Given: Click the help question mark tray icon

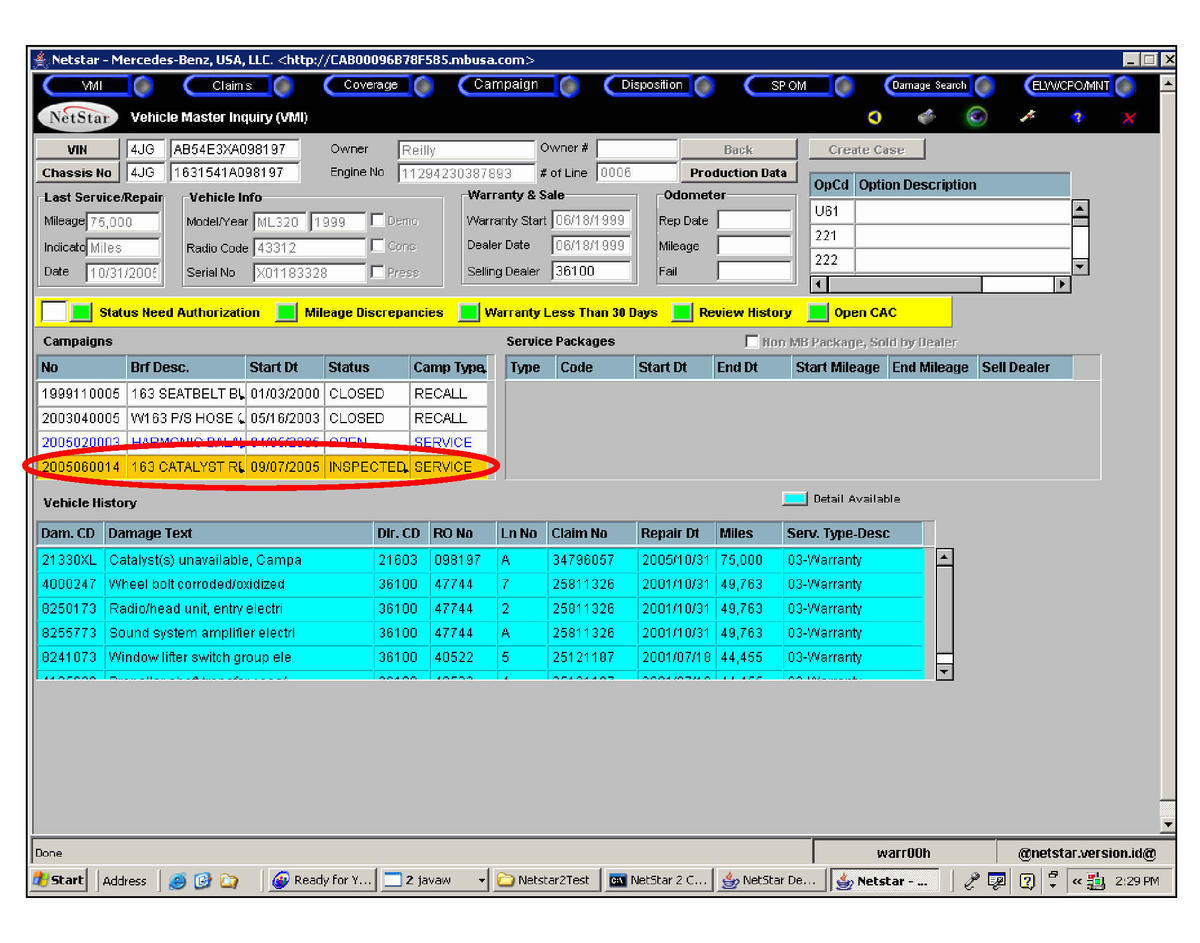Looking at the screenshot, I should pos(1027,881).
